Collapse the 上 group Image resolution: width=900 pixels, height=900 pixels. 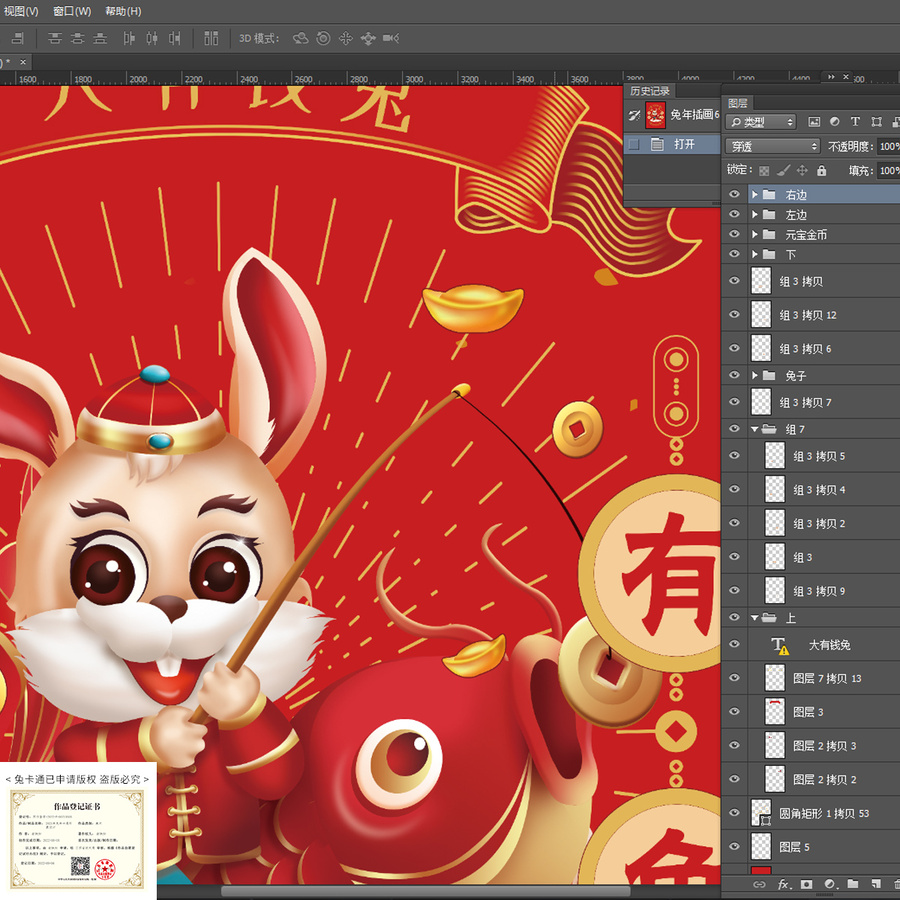pos(755,618)
